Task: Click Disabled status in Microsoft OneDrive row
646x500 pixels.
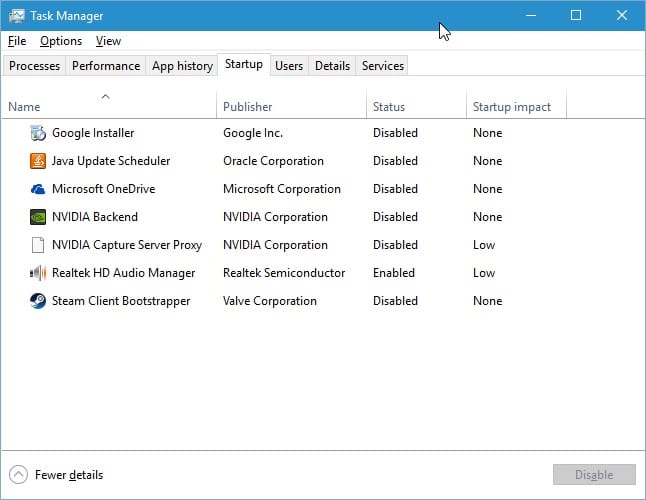Action: pyautogui.click(x=396, y=189)
